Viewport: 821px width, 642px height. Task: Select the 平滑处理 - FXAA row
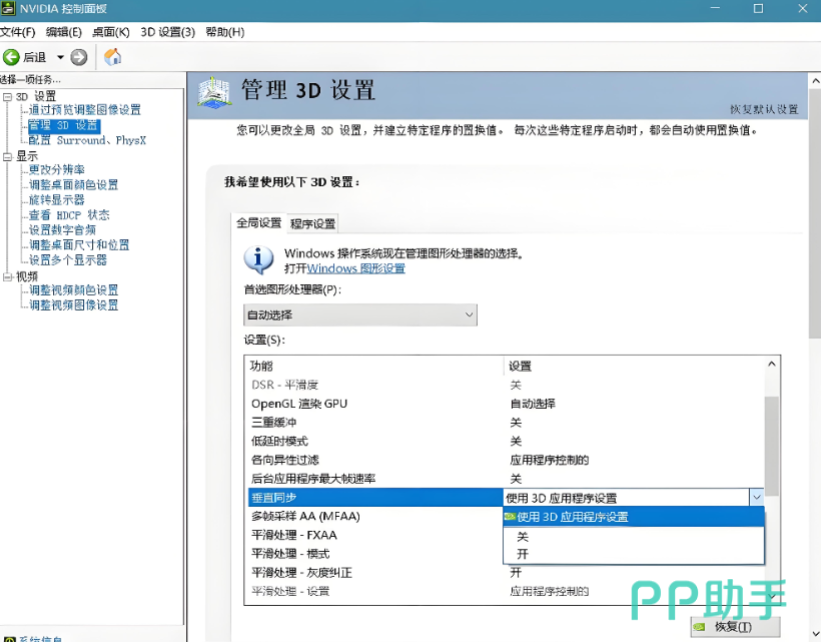coord(375,535)
